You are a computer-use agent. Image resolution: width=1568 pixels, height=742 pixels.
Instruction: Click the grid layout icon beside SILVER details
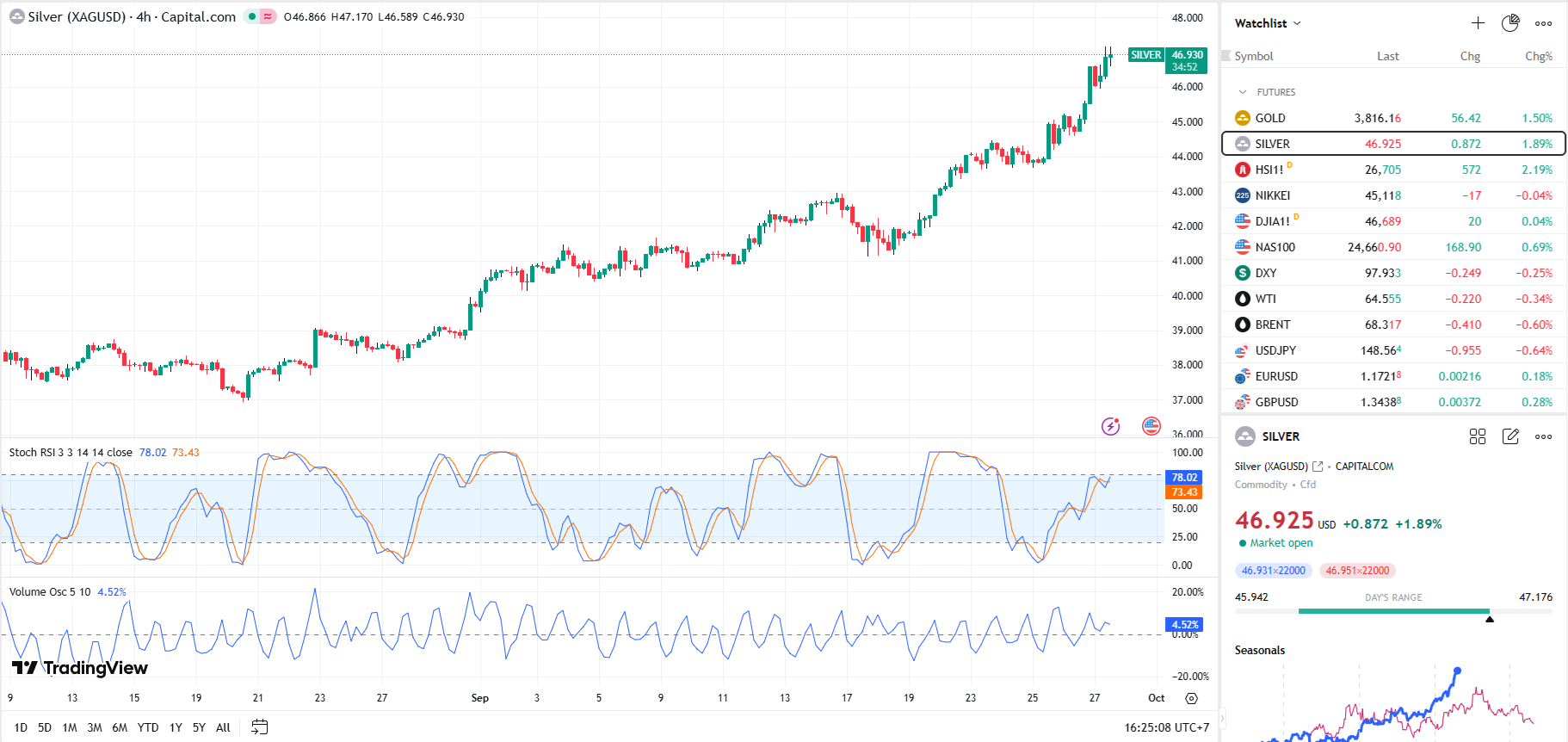(1478, 436)
